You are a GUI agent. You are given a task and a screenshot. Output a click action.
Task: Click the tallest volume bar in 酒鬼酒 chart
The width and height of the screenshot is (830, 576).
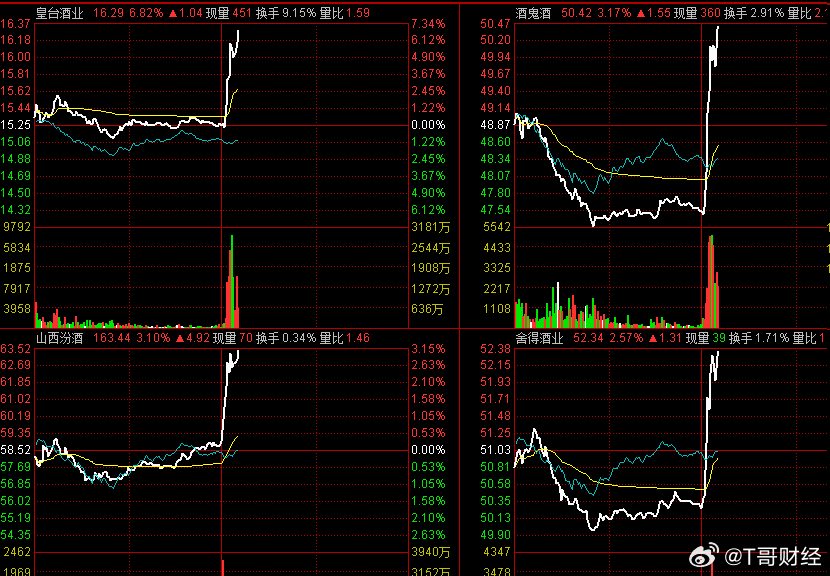point(711,281)
